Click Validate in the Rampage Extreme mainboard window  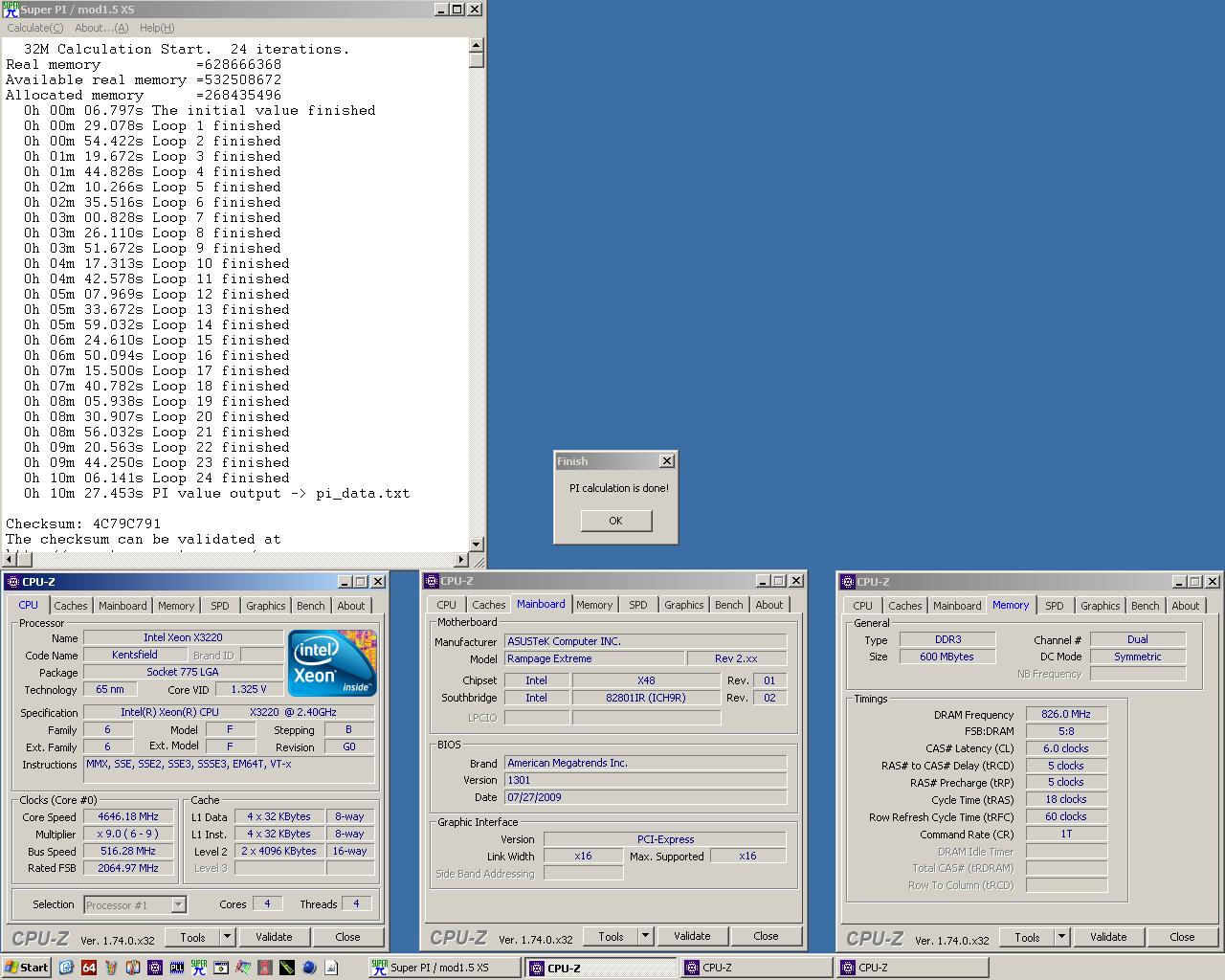[692, 936]
